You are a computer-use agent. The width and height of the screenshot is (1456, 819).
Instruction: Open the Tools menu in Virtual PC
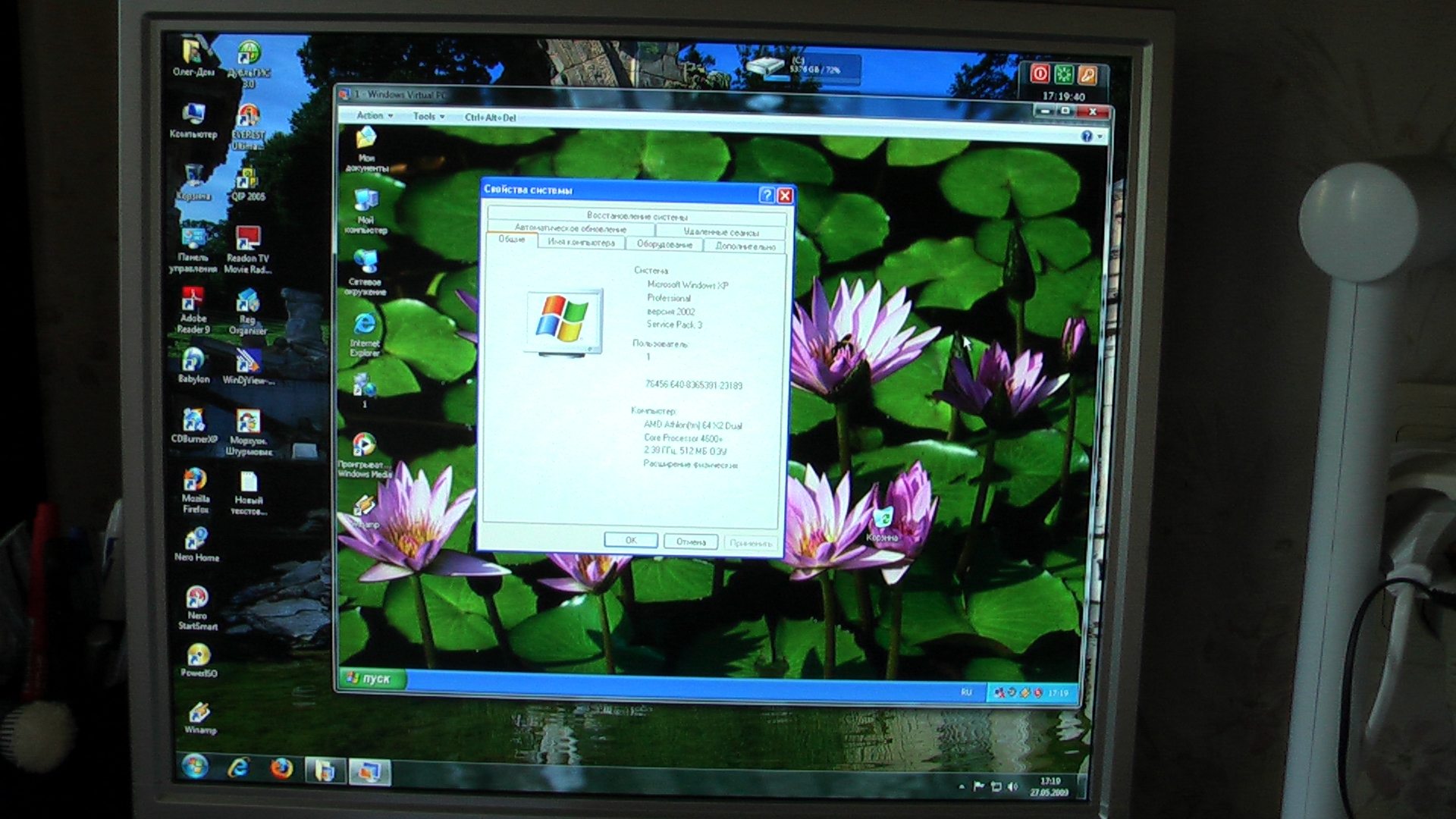[428, 117]
